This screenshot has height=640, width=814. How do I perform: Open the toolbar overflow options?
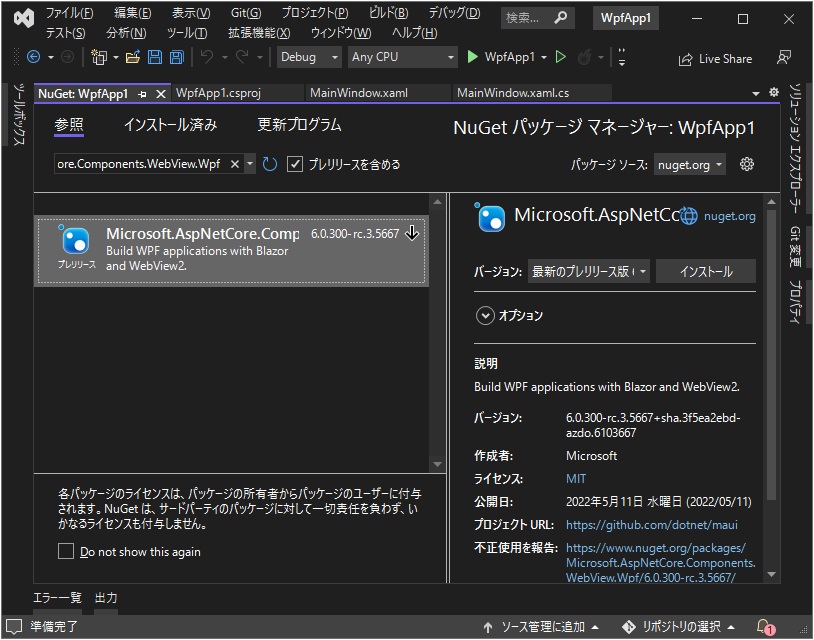621,57
